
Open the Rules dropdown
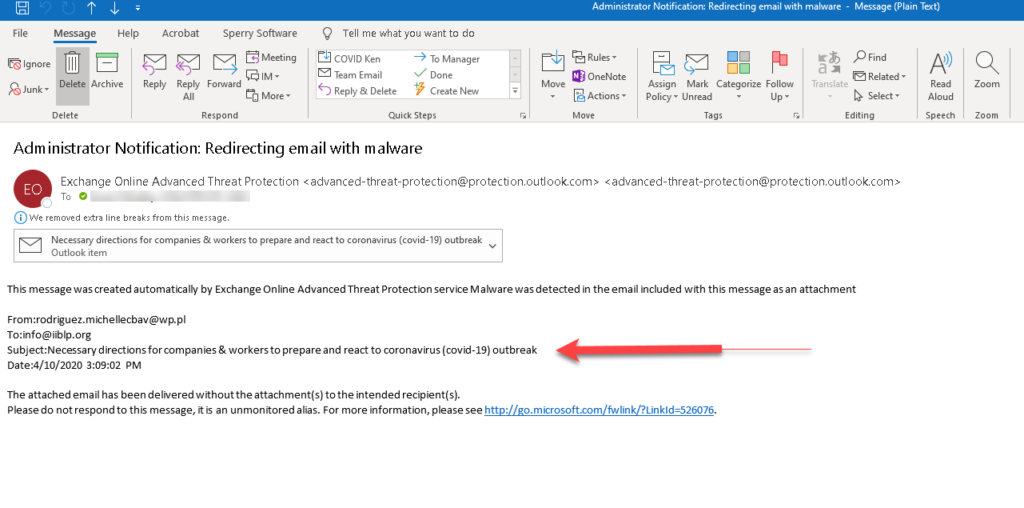594,57
